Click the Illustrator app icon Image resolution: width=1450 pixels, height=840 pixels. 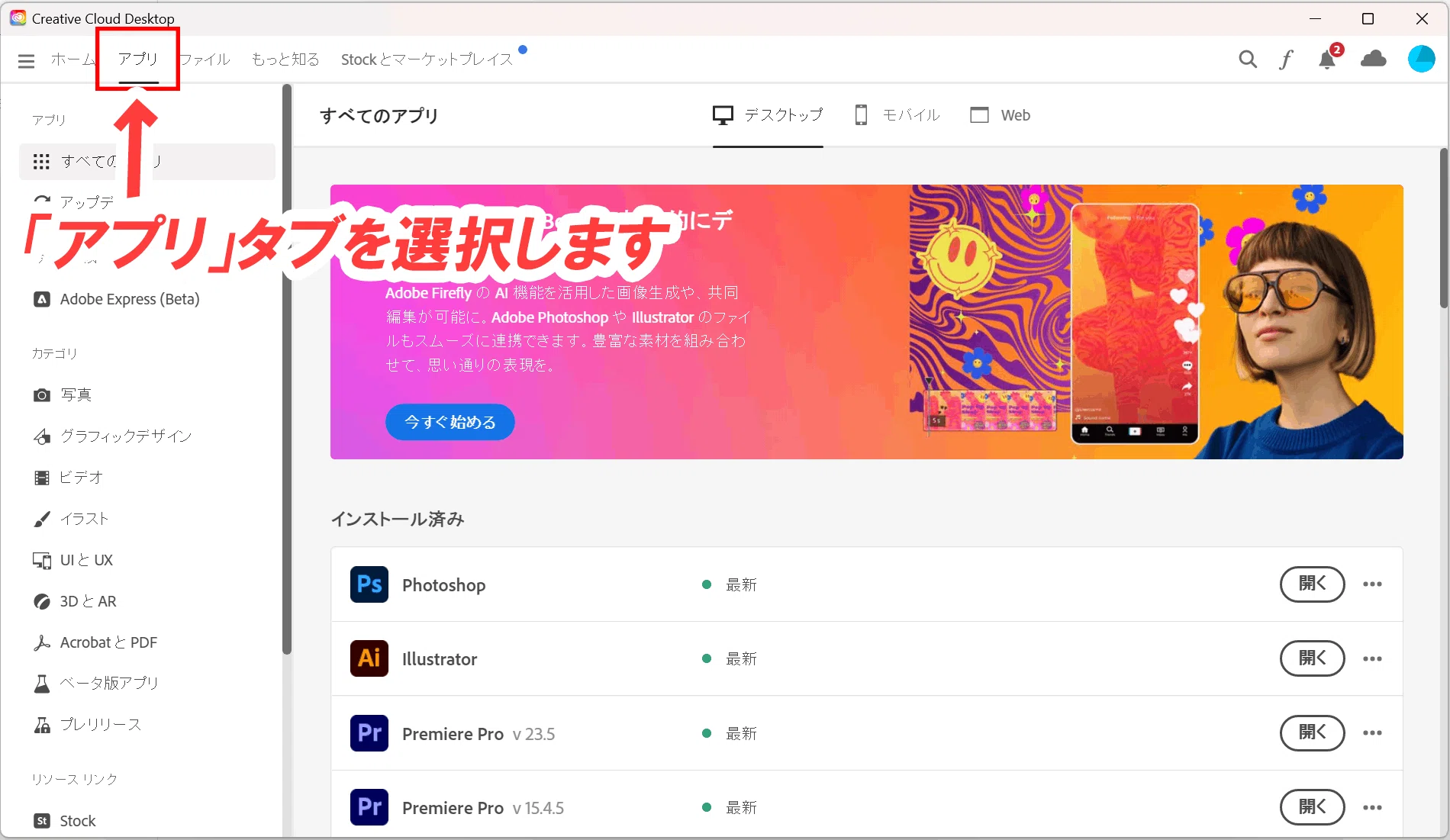(369, 658)
